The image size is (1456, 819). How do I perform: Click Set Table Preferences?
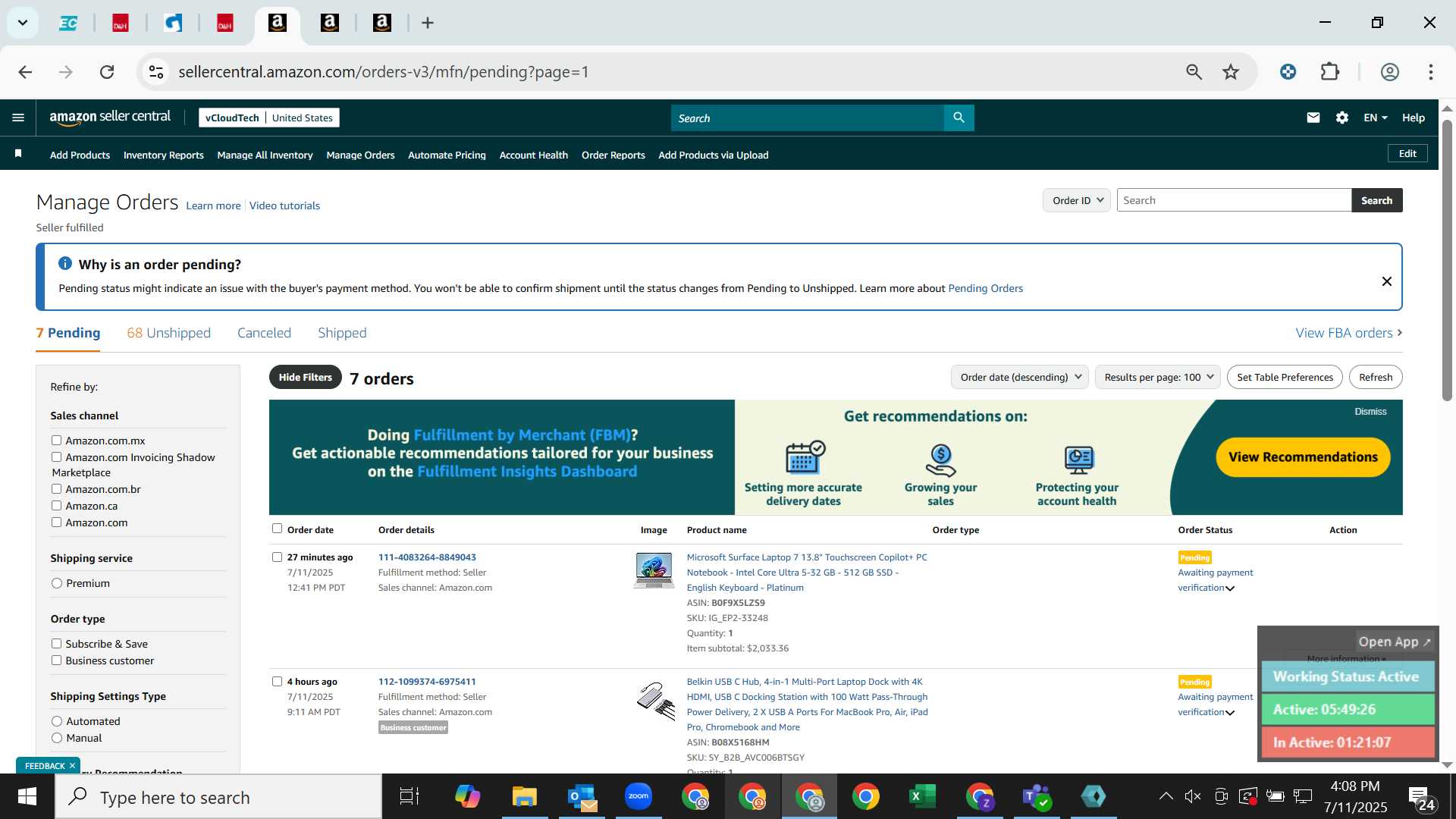point(1285,377)
